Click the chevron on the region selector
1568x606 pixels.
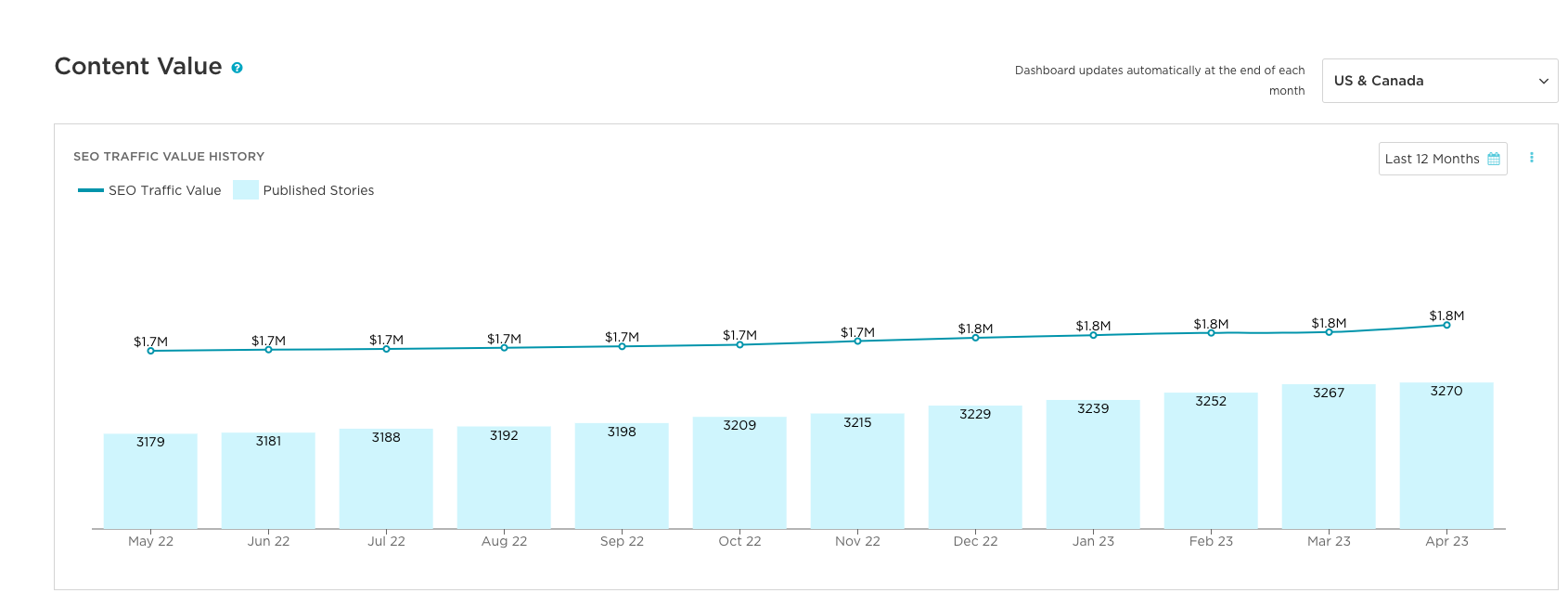pyautogui.click(x=1542, y=81)
